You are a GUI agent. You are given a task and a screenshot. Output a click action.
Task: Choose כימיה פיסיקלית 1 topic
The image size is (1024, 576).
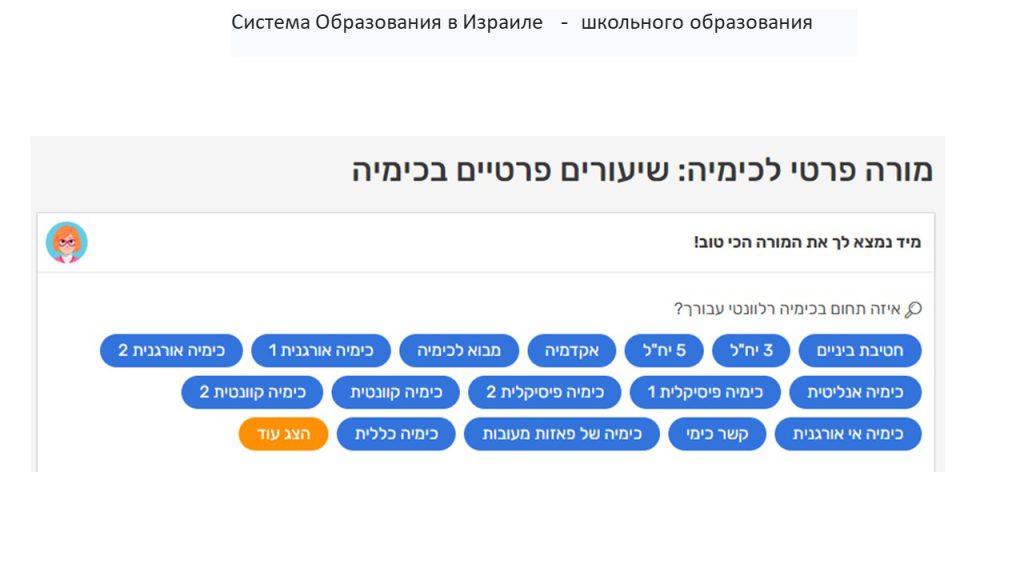pos(705,393)
